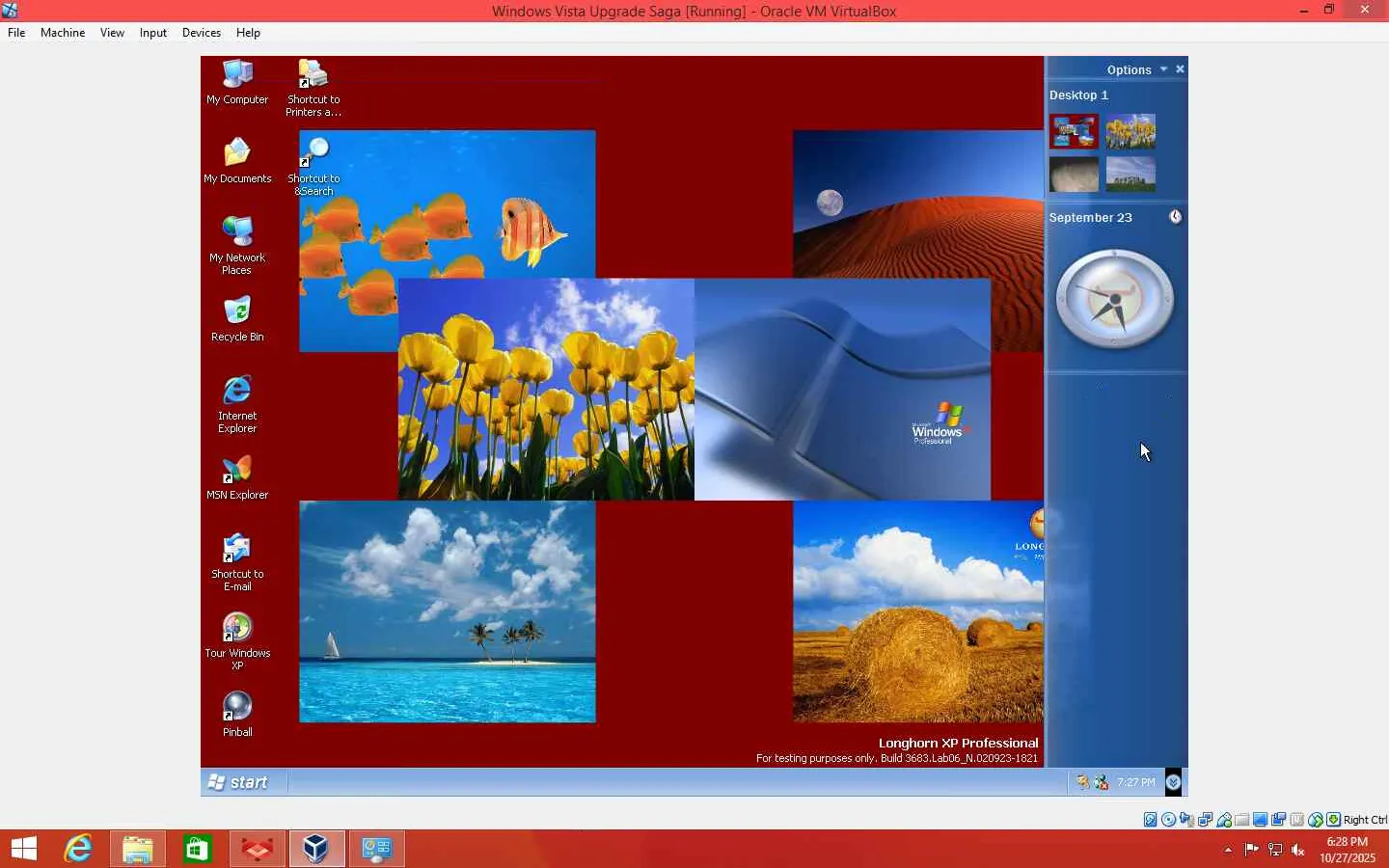Click the September 23 date label
The image size is (1389, 868).
pyautogui.click(x=1090, y=218)
